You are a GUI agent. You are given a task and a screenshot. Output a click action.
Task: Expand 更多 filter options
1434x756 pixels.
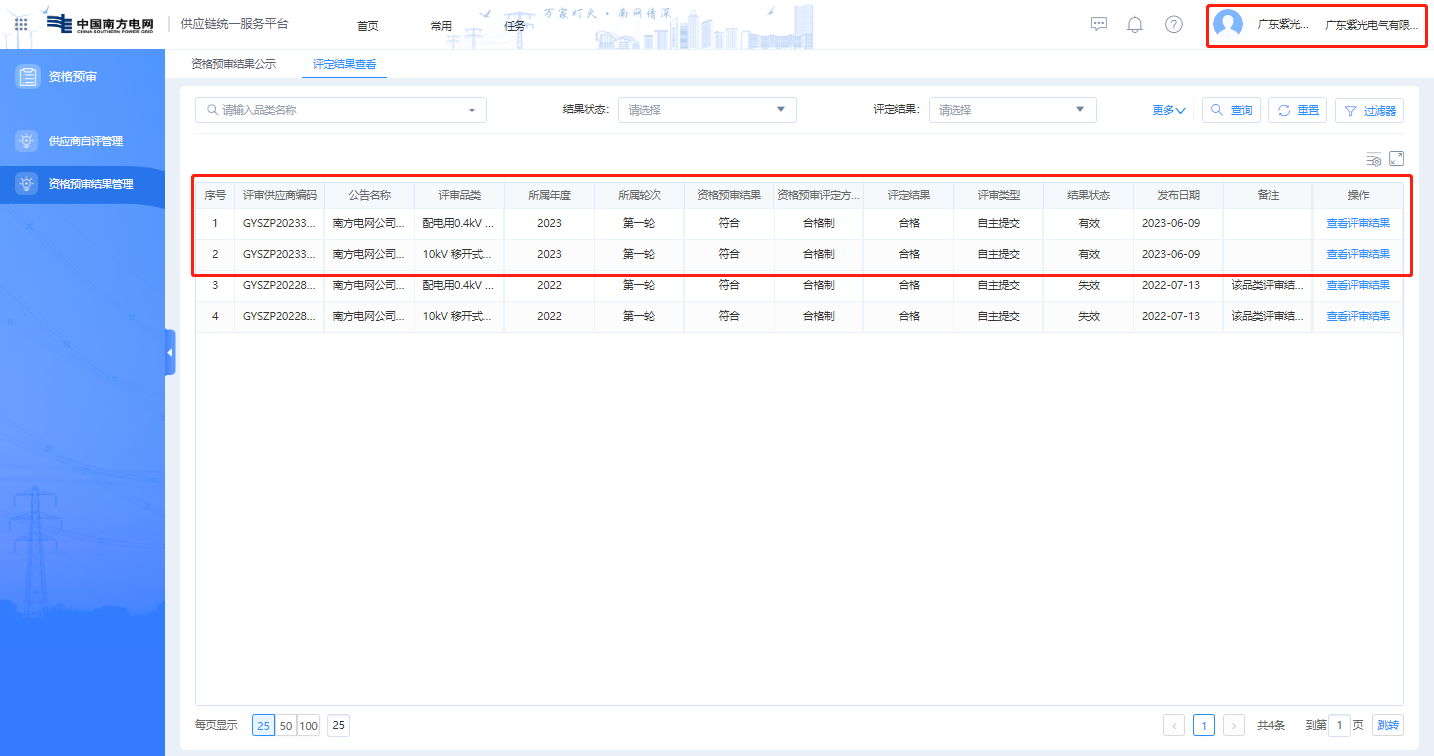click(1168, 110)
